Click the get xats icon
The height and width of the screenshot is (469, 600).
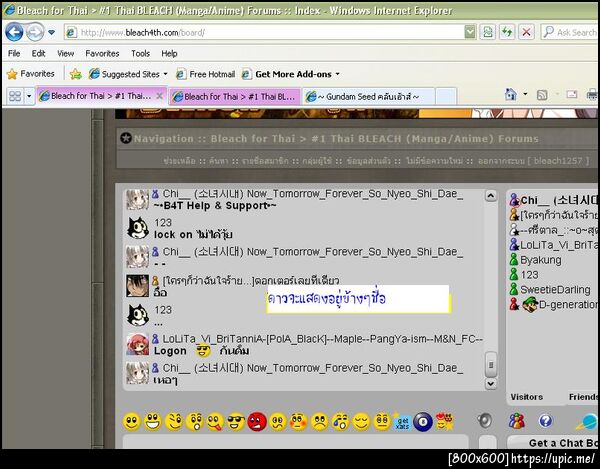click(402, 422)
